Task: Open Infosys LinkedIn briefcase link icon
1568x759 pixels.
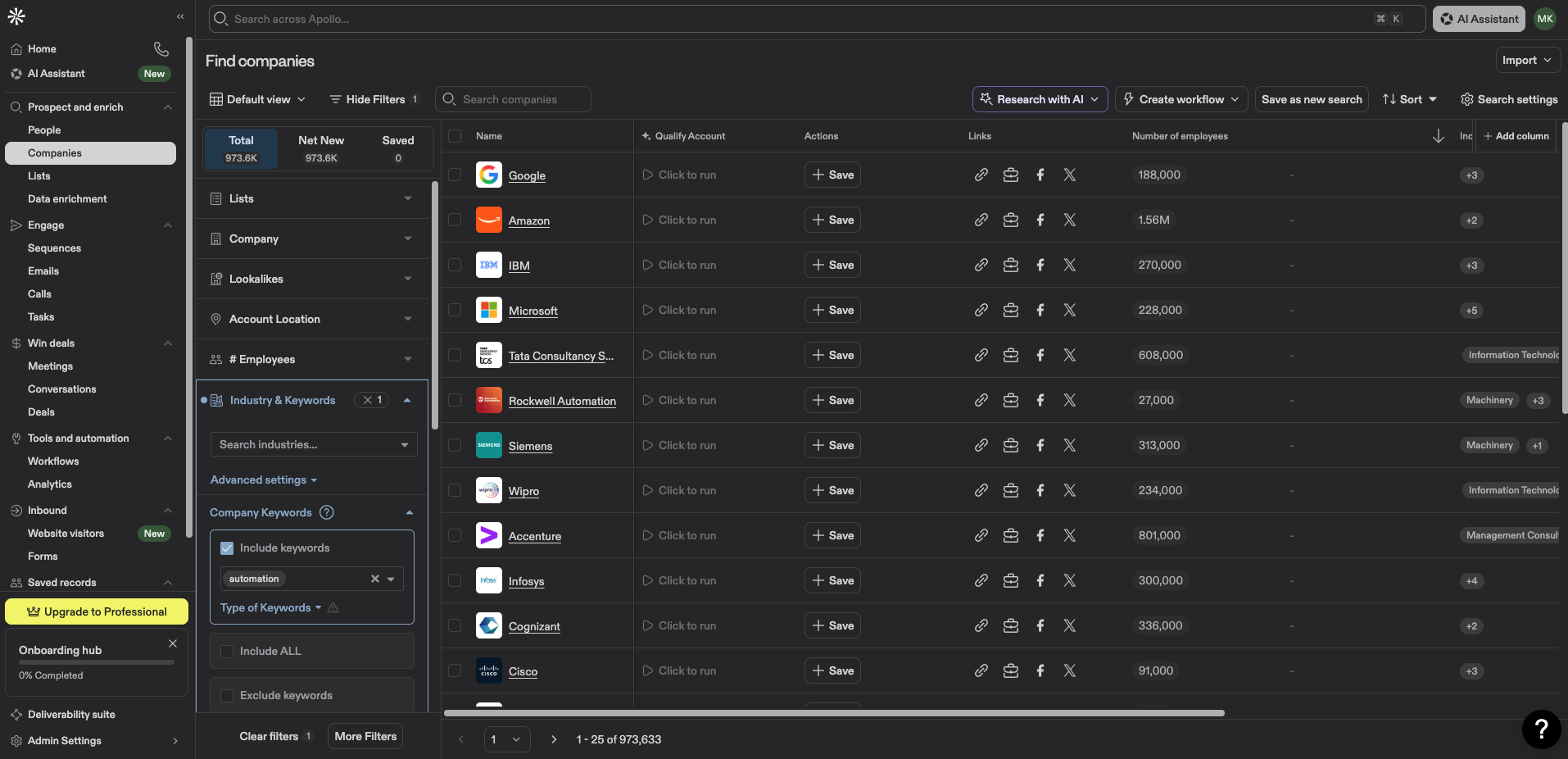Action: (1011, 580)
